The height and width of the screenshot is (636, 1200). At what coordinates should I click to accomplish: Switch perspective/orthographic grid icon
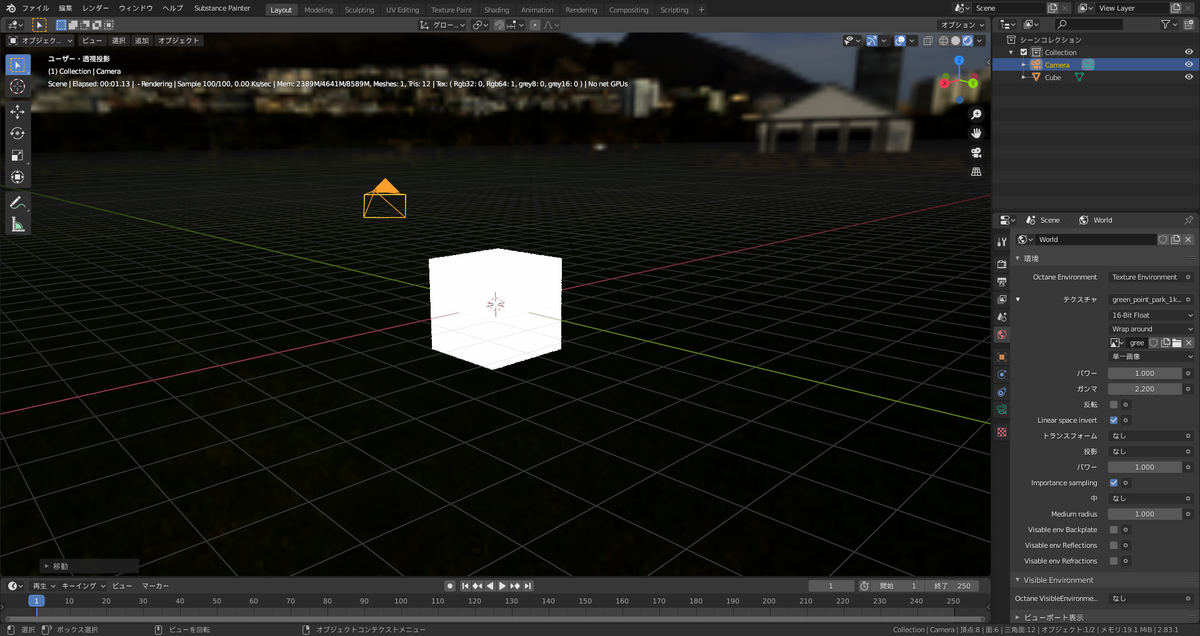click(977, 172)
